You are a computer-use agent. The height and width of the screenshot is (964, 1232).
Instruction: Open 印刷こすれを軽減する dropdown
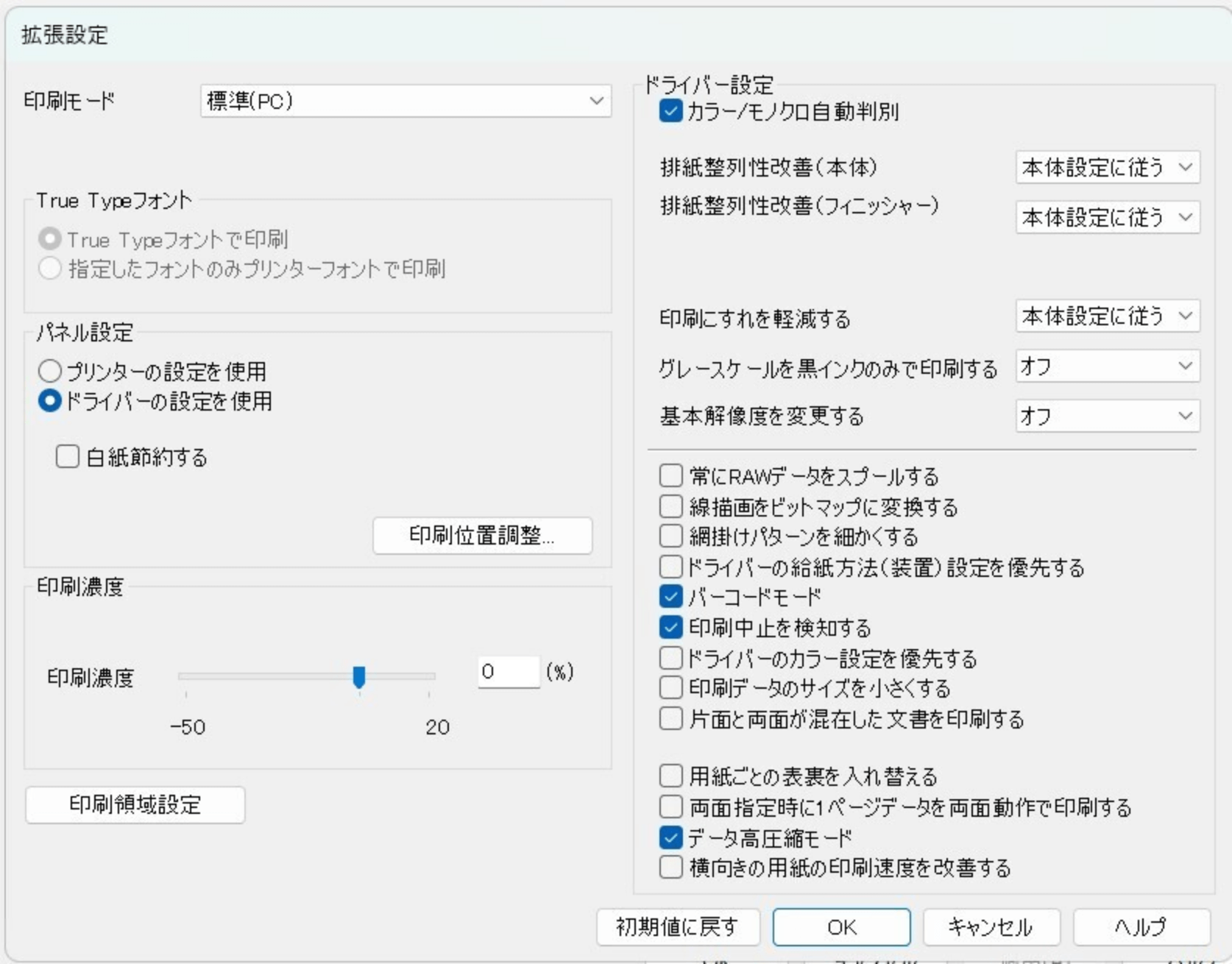coord(1107,316)
